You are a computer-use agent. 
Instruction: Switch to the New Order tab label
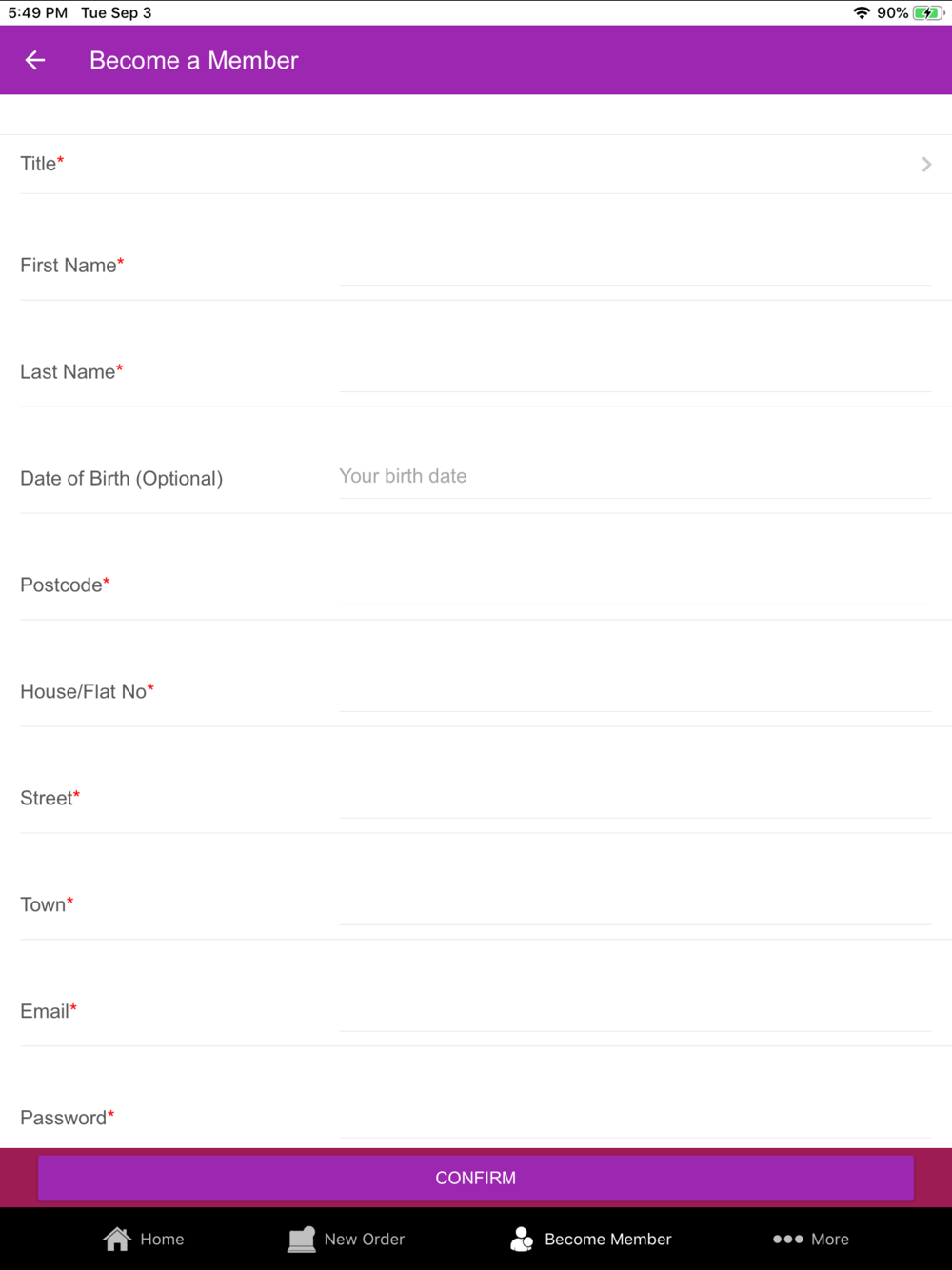(365, 1239)
